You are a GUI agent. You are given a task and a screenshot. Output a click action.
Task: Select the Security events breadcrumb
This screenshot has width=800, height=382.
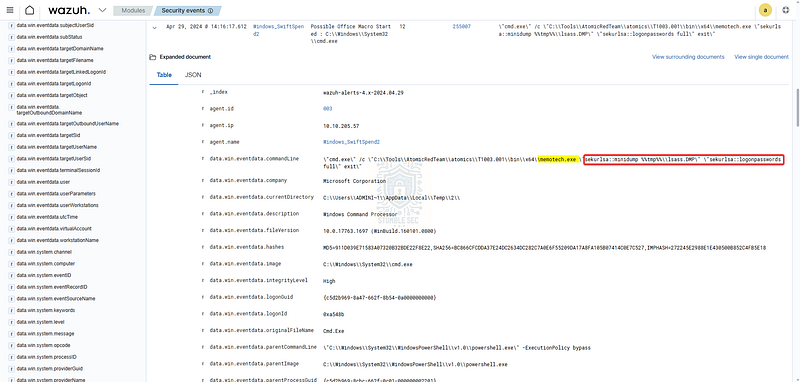click(x=187, y=10)
